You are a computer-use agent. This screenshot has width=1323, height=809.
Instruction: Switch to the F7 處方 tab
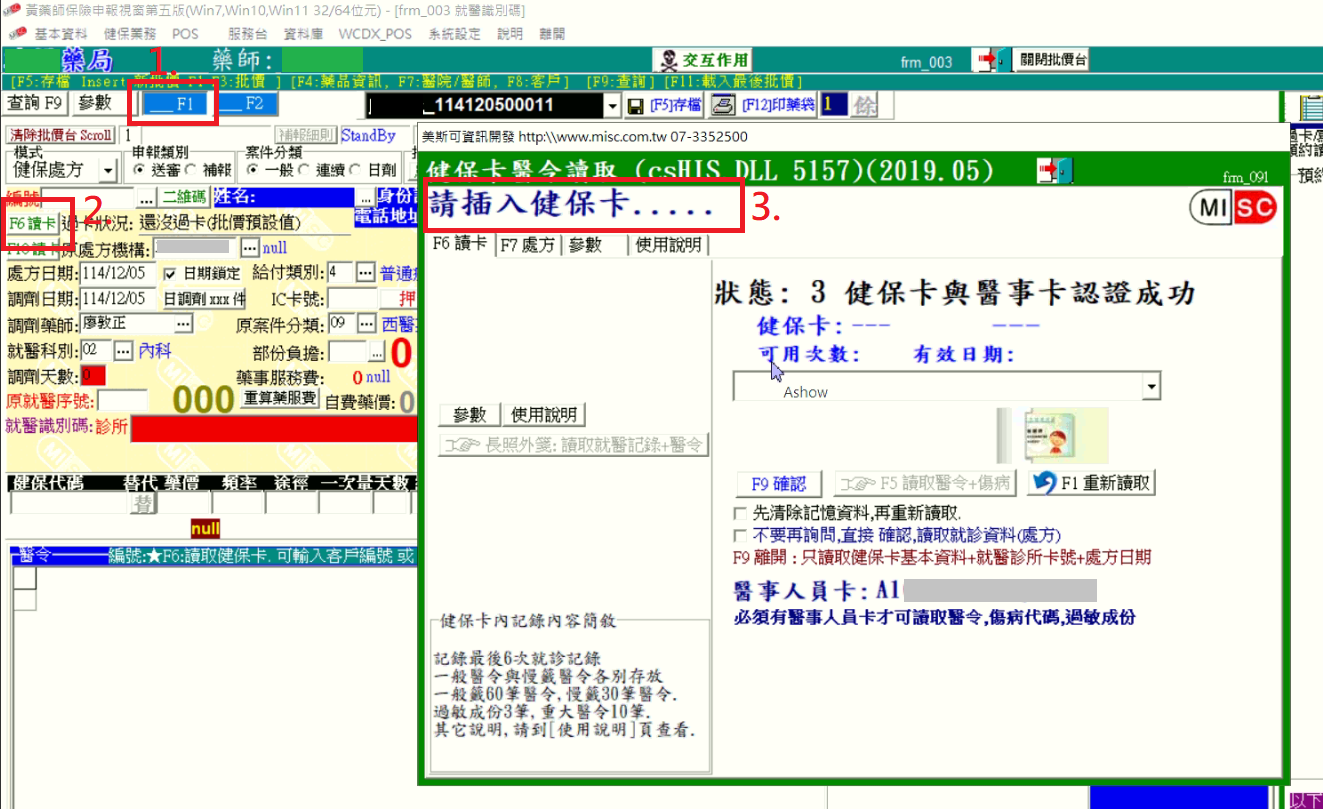pos(528,245)
